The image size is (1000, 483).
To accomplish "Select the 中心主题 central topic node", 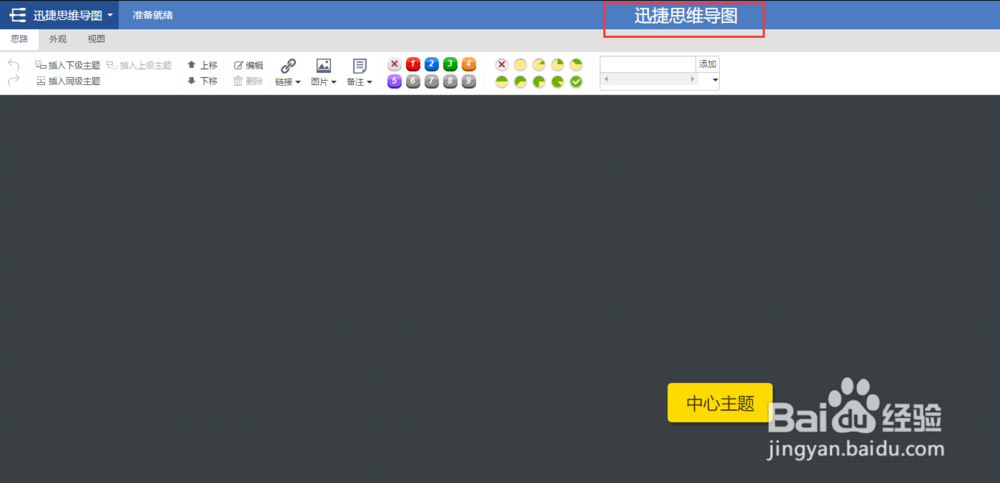I will 720,403.
